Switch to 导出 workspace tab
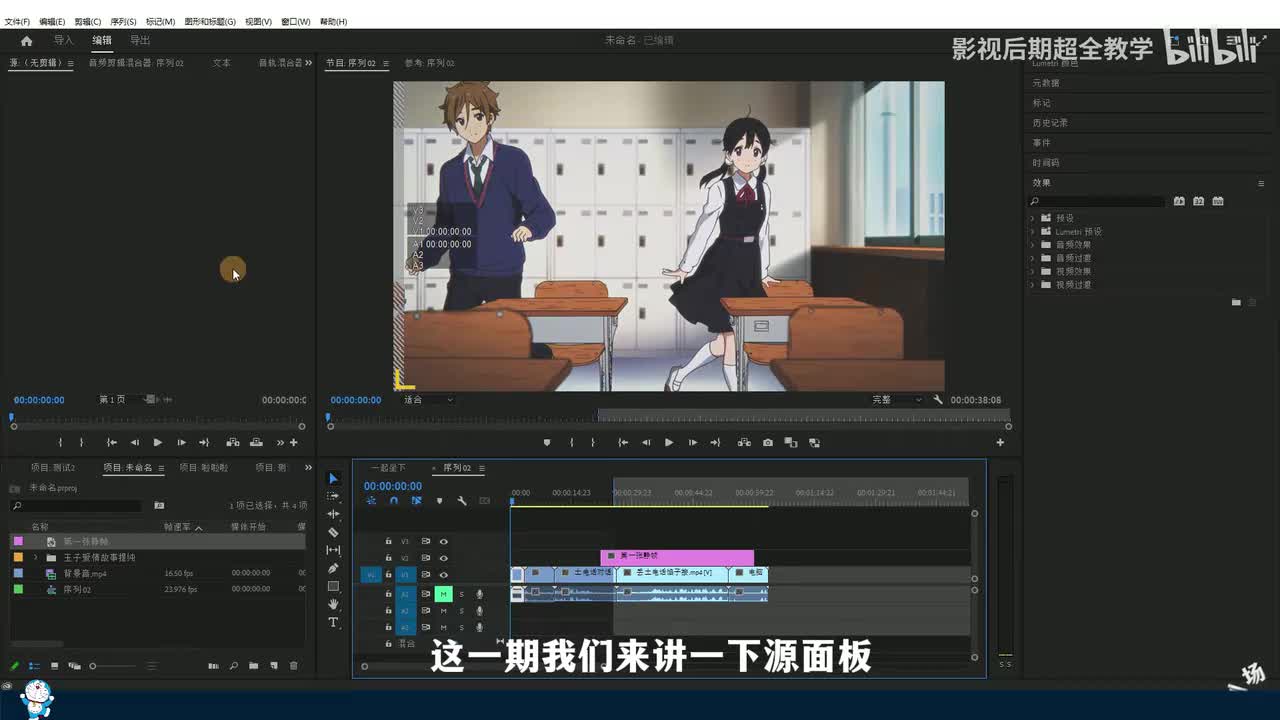Viewport: 1280px width, 720px height. coord(140,40)
